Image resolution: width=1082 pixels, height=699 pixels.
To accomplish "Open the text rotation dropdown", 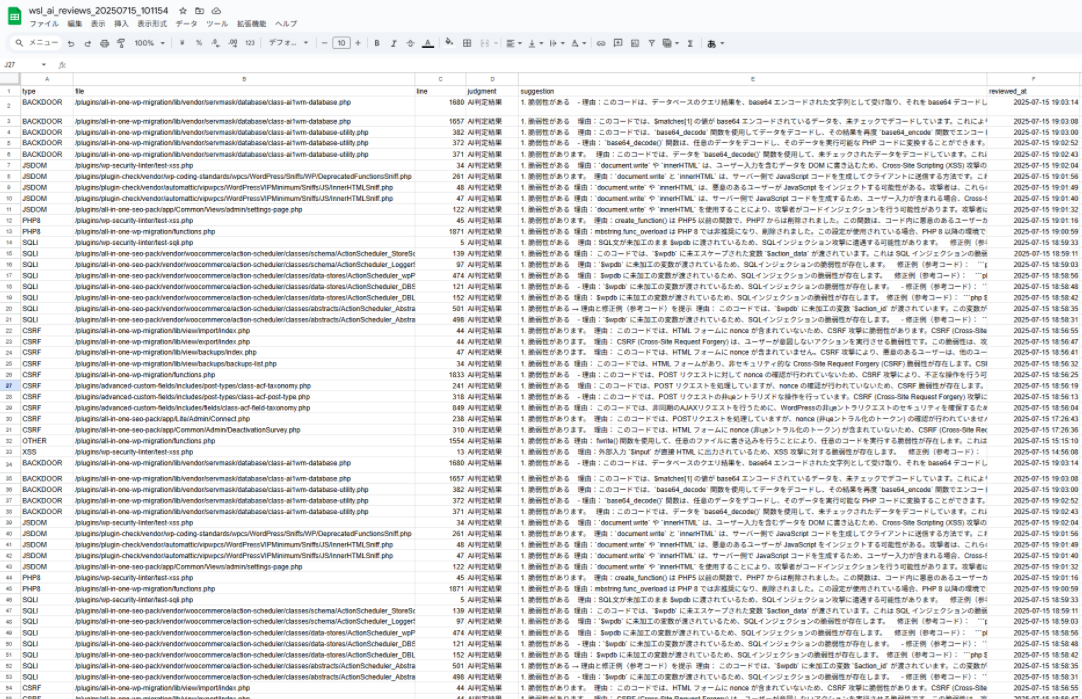I will (578, 43).
